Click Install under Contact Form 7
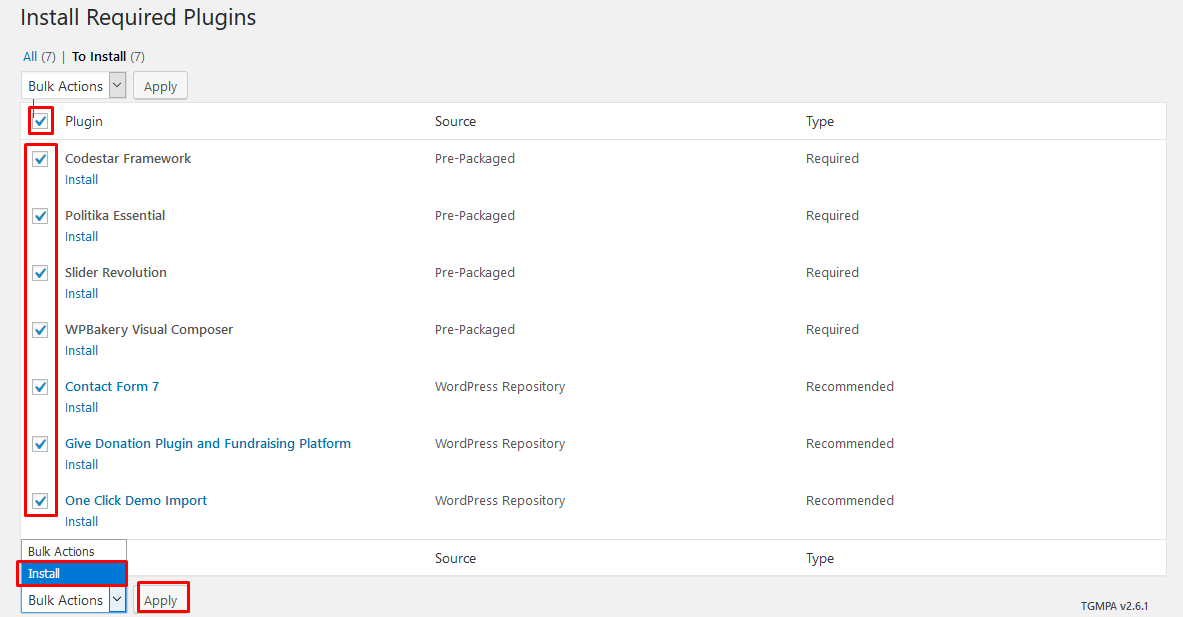 pyautogui.click(x=81, y=407)
